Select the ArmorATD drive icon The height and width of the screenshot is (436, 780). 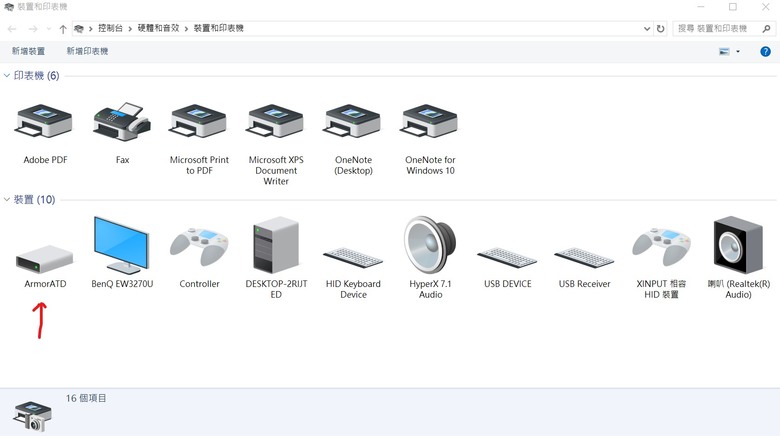(44, 259)
